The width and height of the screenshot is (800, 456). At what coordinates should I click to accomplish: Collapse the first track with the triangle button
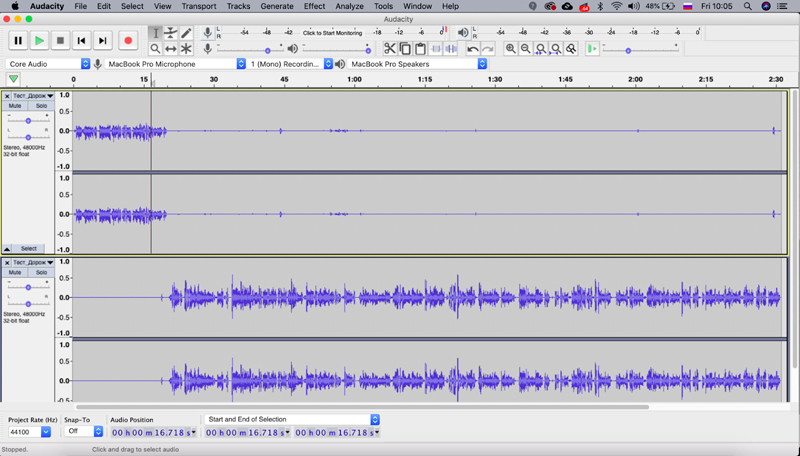[x=7, y=248]
